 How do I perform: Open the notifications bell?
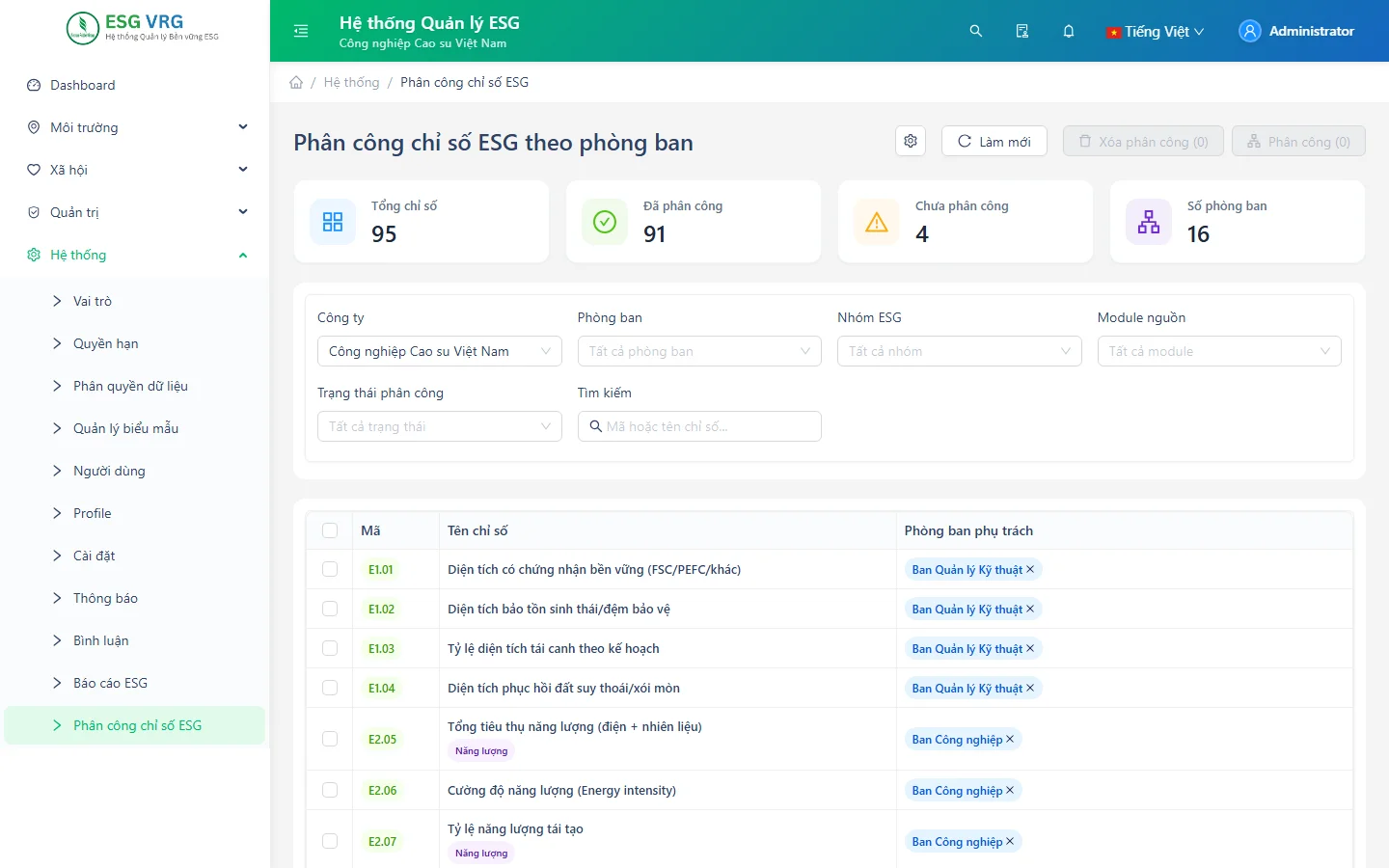1069,31
